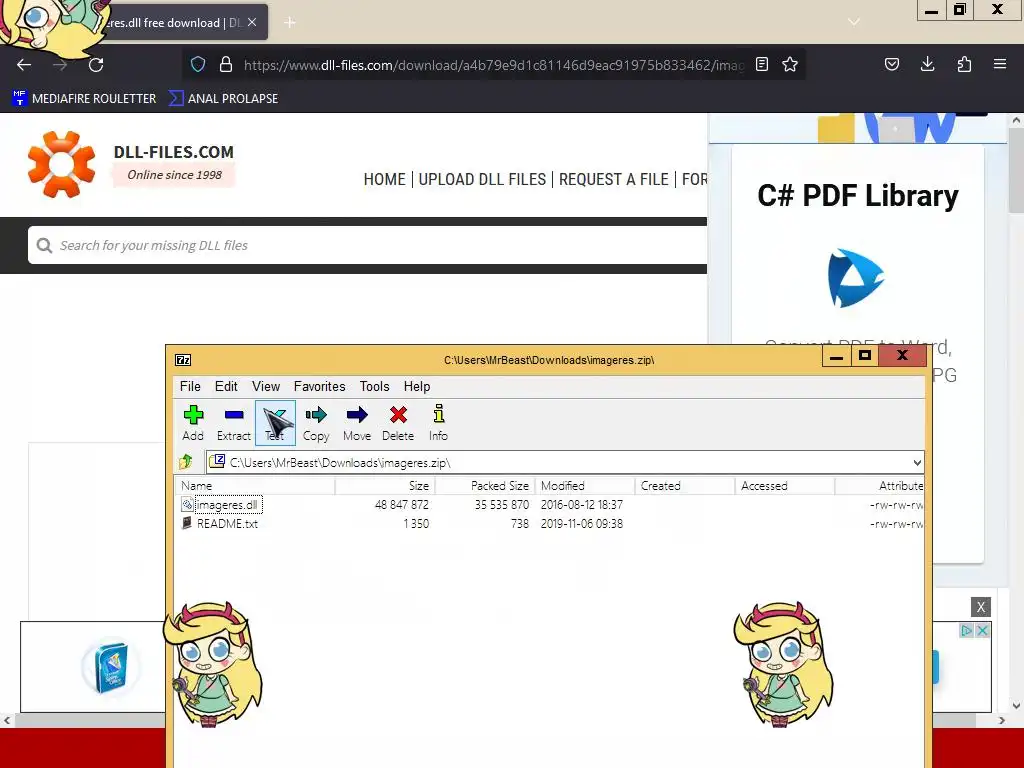Open the Firefox downloads panel

point(927,64)
